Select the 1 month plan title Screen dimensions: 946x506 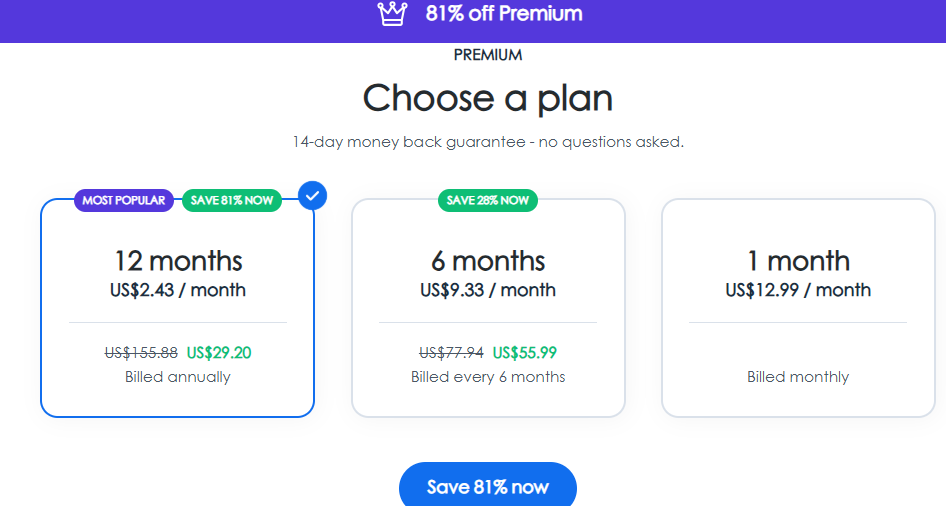click(798, 261)
